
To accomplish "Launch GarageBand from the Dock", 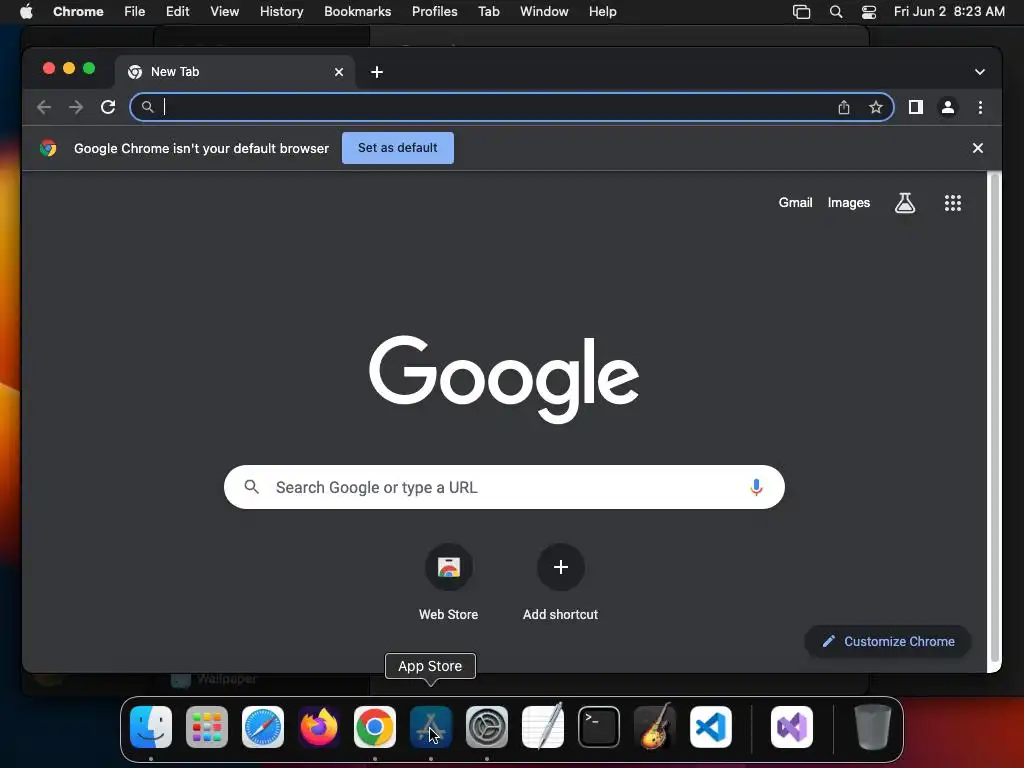I will [654, 727].
